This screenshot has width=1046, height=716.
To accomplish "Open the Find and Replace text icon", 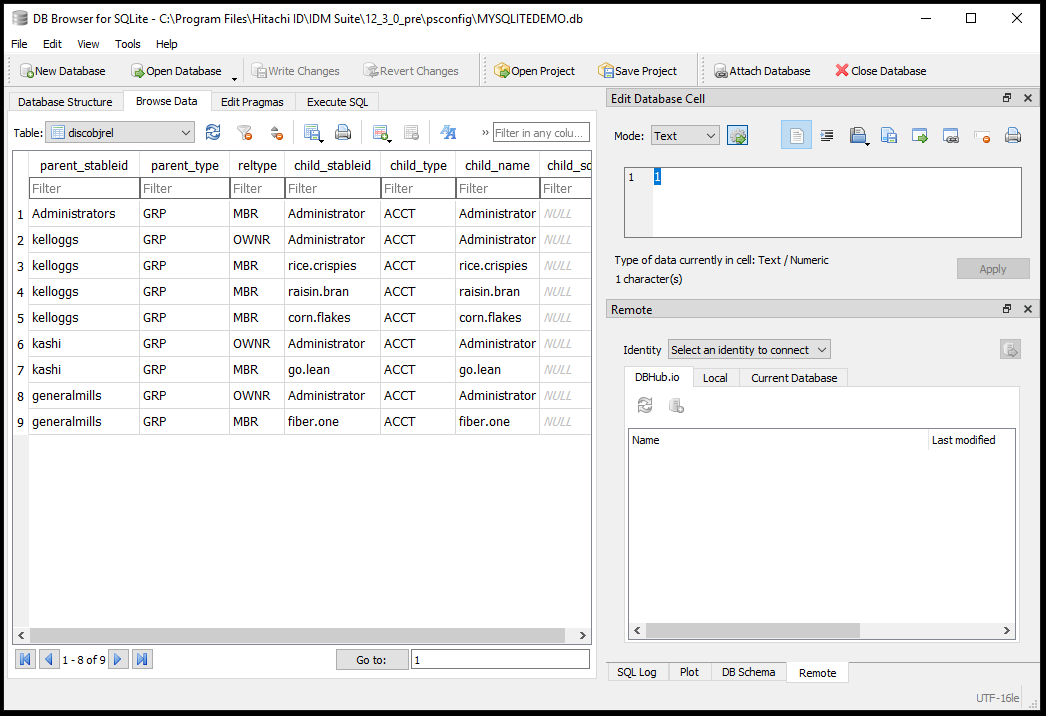I will (448, 133).
